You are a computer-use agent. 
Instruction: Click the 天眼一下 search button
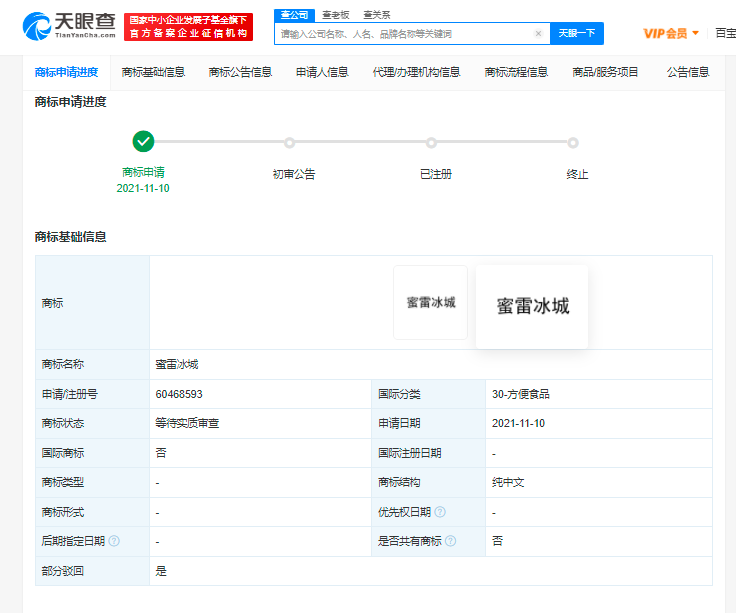[577, 33]
